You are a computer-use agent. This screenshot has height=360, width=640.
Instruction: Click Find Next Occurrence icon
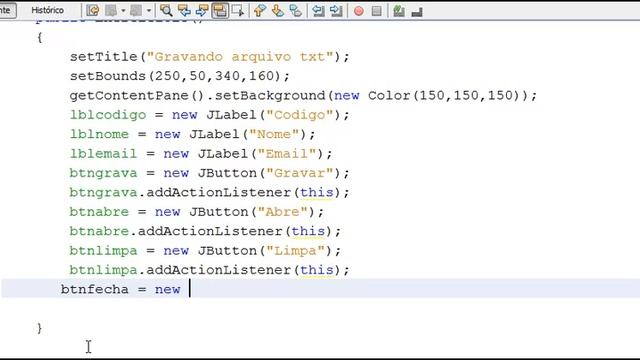tap(202, 11)
